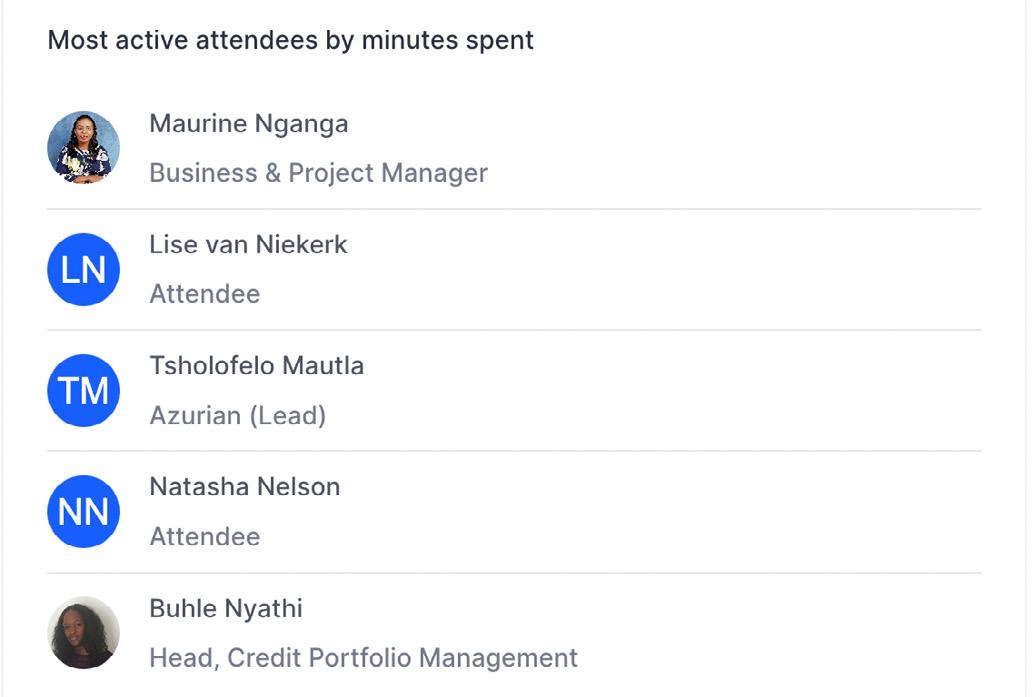The height and width of the screenshot is (697, 1032).
Task: Click the divider line below Lise van Niekerk's row
Action: [x=514, y=330]
